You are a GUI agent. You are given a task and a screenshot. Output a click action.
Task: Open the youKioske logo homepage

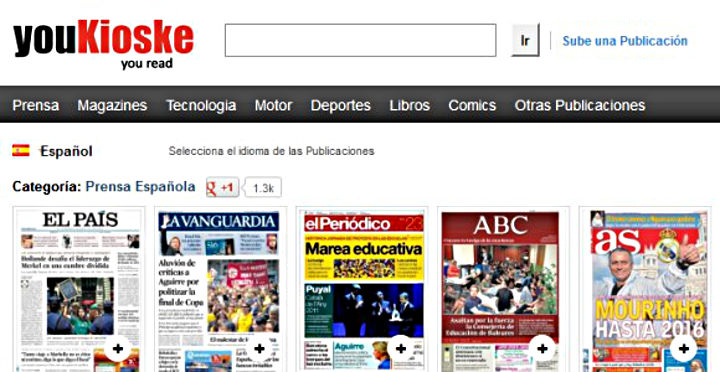103,44
